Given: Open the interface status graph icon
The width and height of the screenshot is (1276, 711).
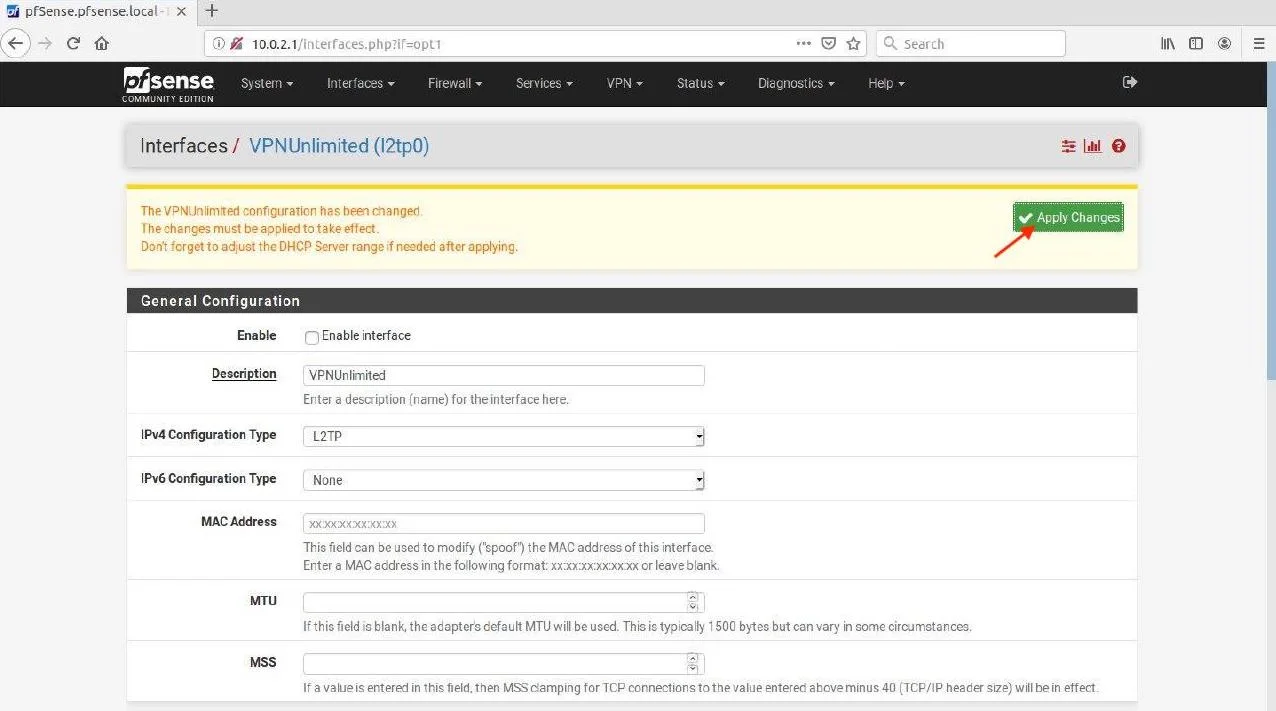Looking at the screenshot, I should pyautogui.click(x=1093, y=146).
